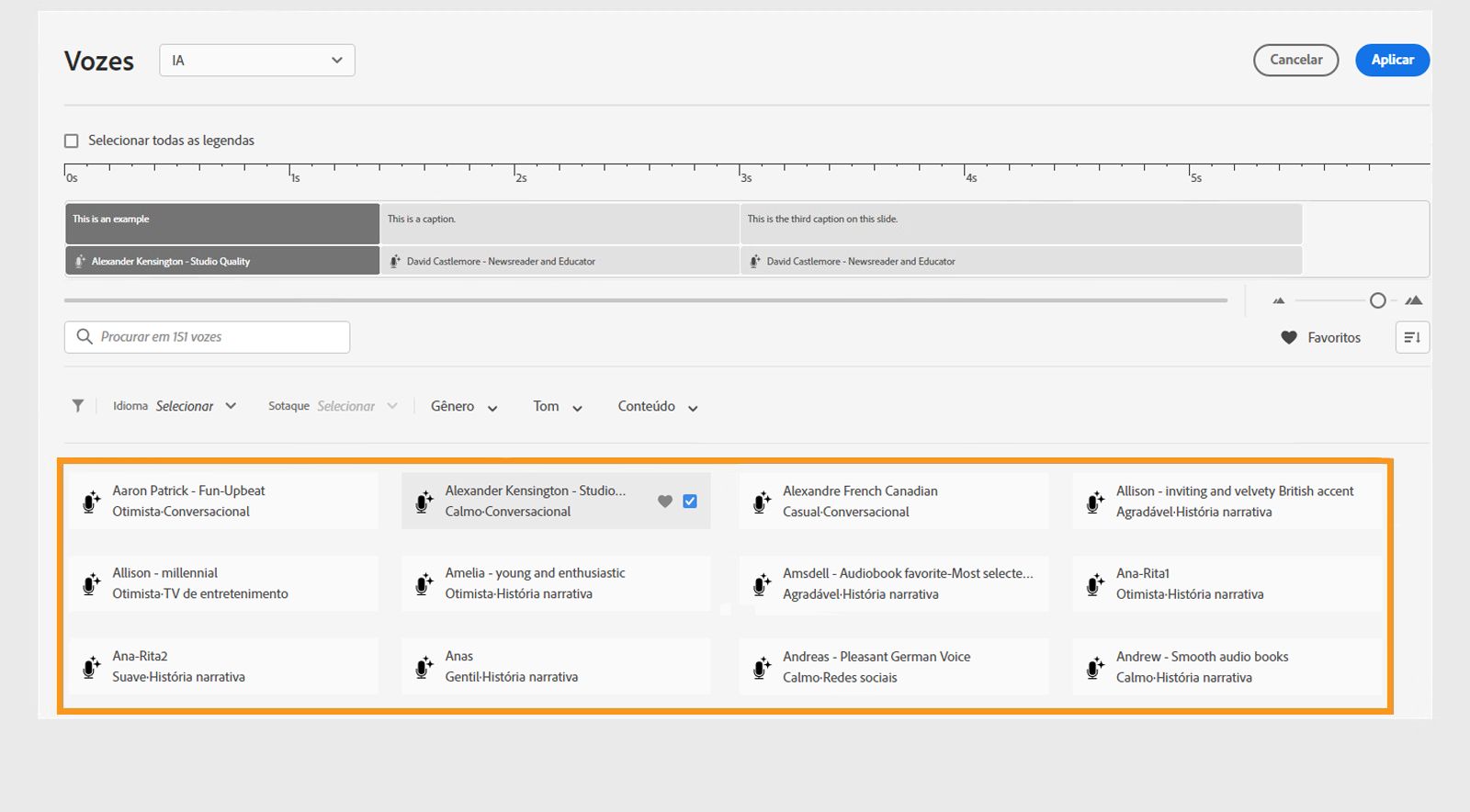1470x812 pixels.
Task: Show Favoritos voices only
Action: pyautogui.click(x=1321, y=338)
